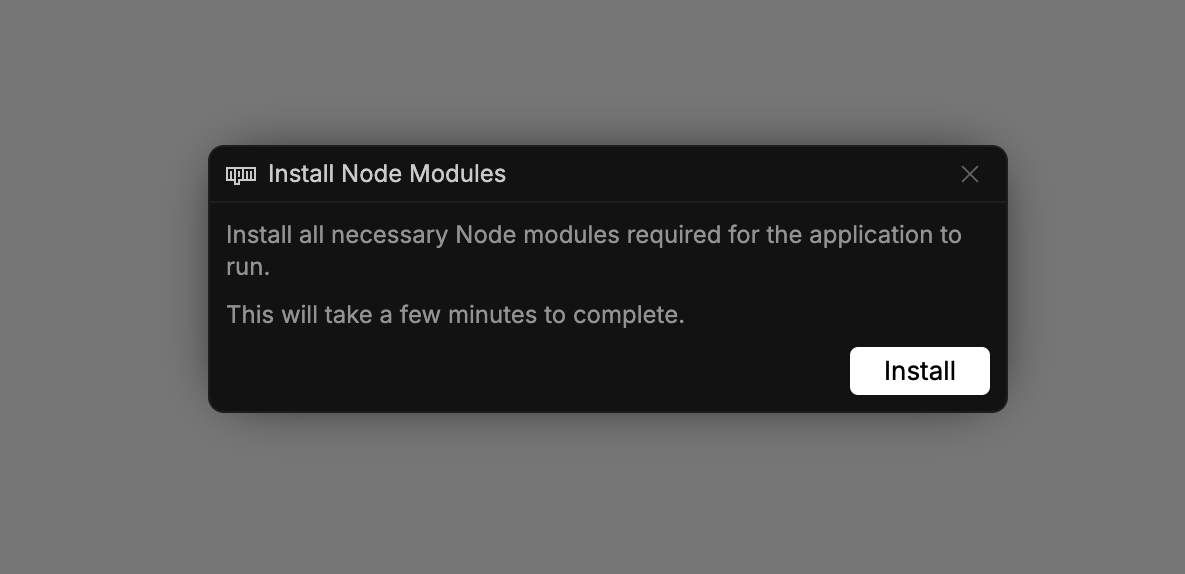This screenshot has width=1185, height=574.
Task: Click the empty header space beside the title
Action: coord(730,174)
